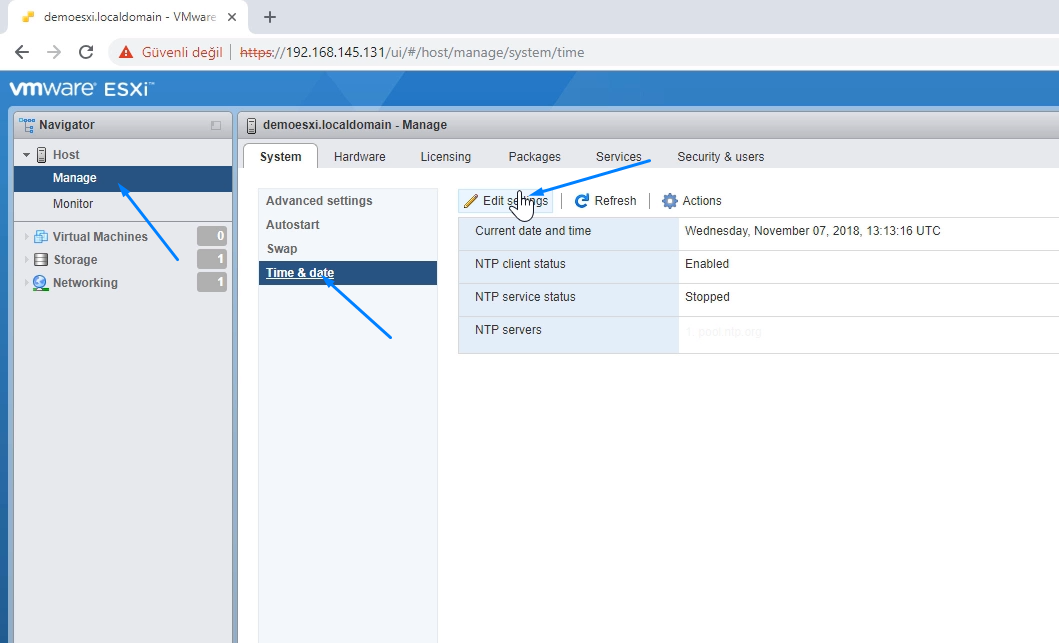Click the Refresh arrow icon
1059x643 pixels.
[582, 201]
